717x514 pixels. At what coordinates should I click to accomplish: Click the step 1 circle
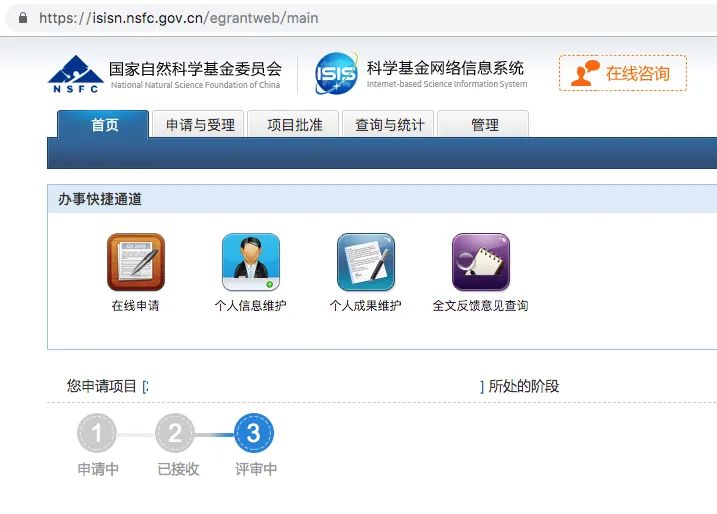(97, 433)
